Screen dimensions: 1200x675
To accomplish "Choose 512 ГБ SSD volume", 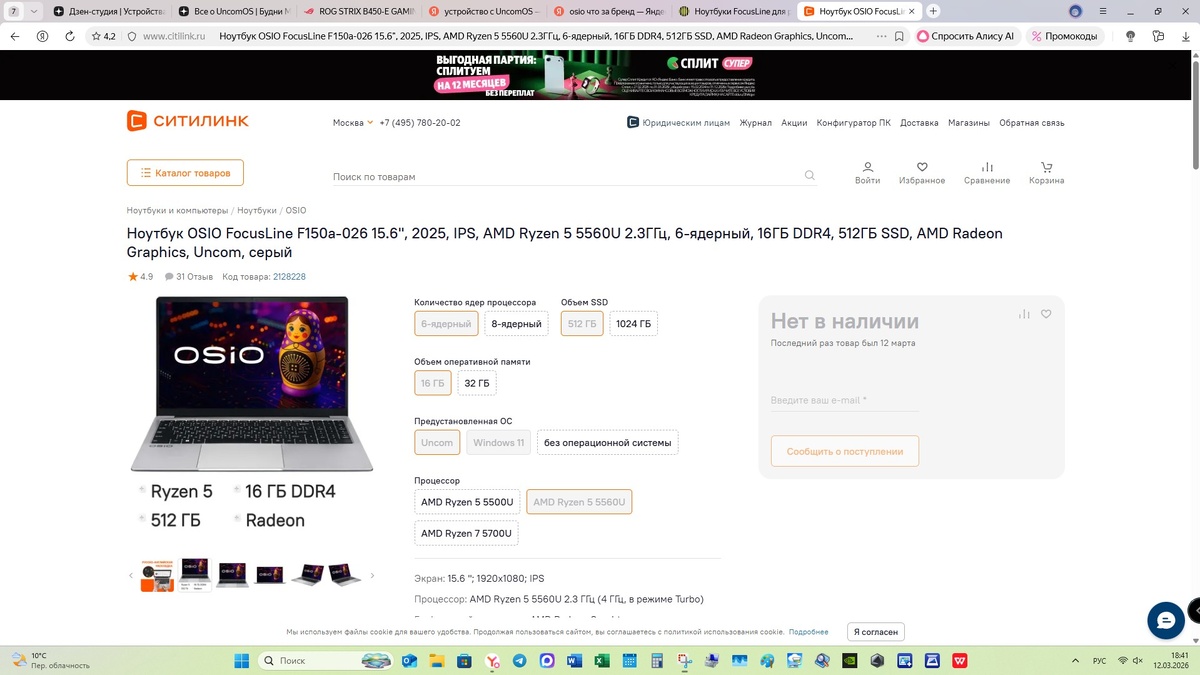I will [x=582, y=324].
